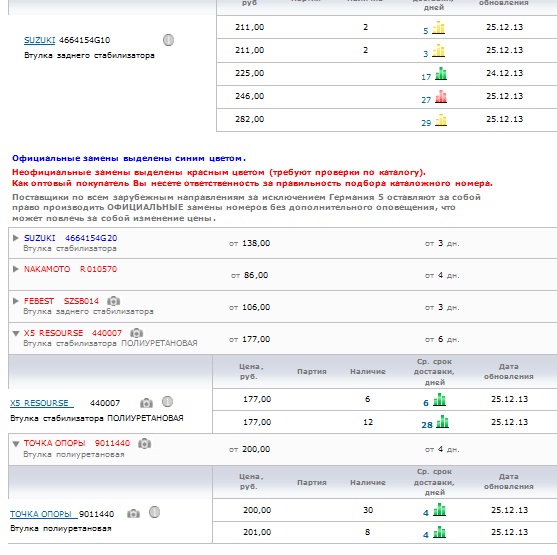
Task: Select availability value 30 for ТОЧКА ОПОРЫ
Action: [x=368, y=510]
